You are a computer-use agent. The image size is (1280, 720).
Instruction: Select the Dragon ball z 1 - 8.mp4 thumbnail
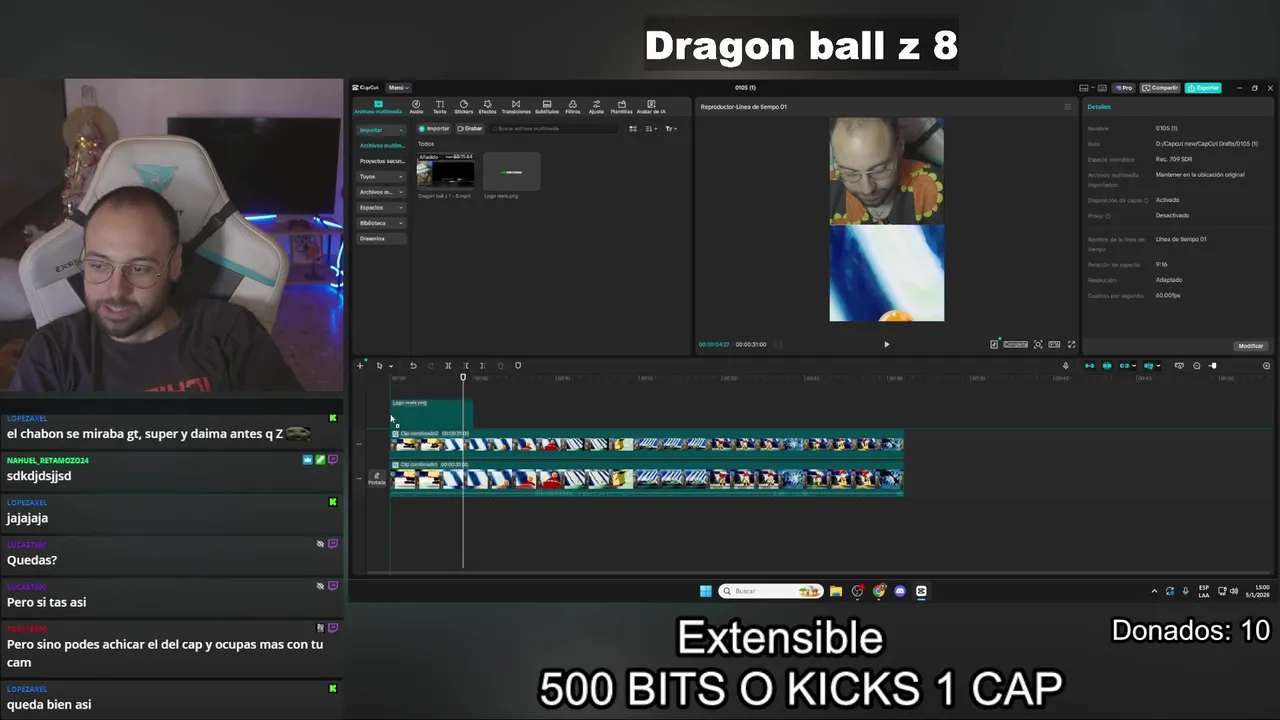coord(446,171)
